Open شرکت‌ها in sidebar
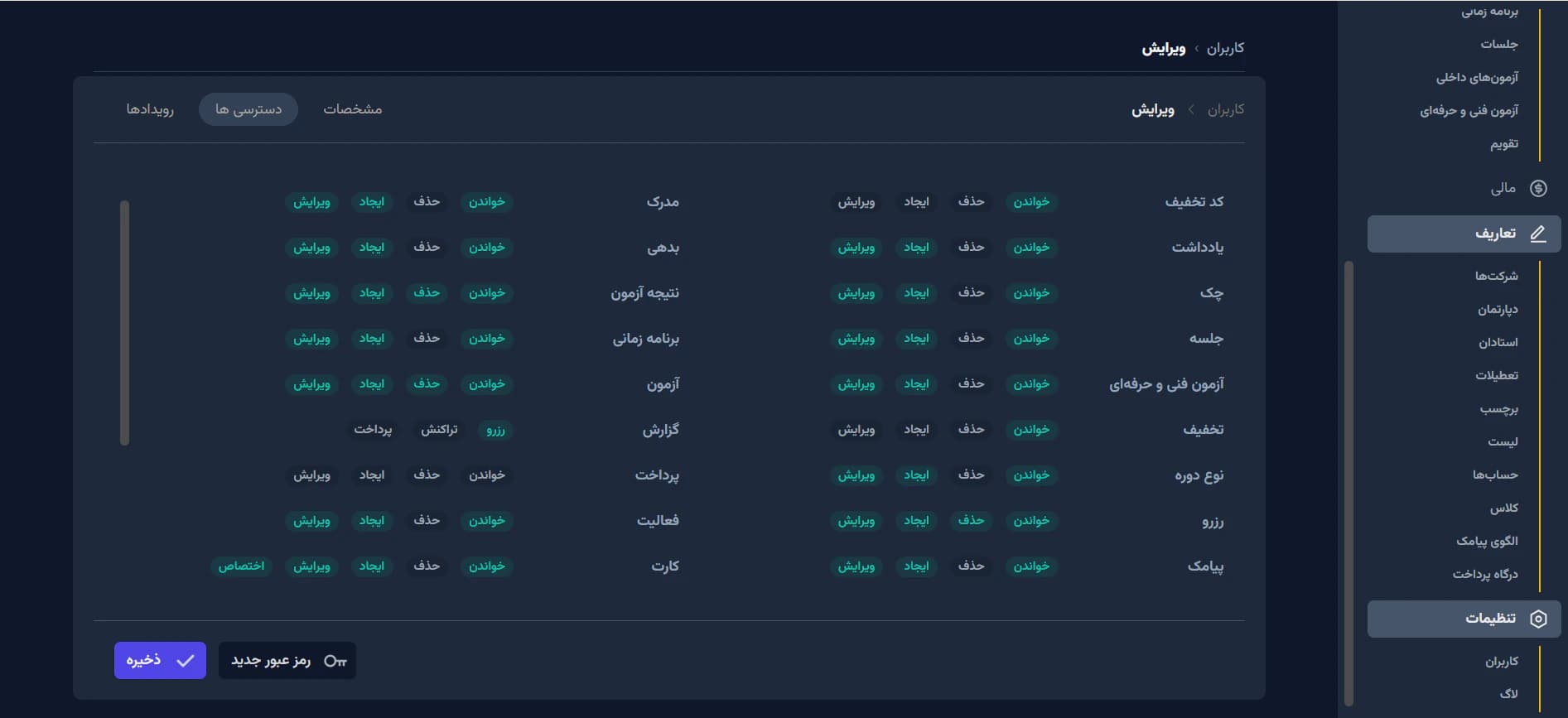Screen dimensions: 1568x718 1496,276
